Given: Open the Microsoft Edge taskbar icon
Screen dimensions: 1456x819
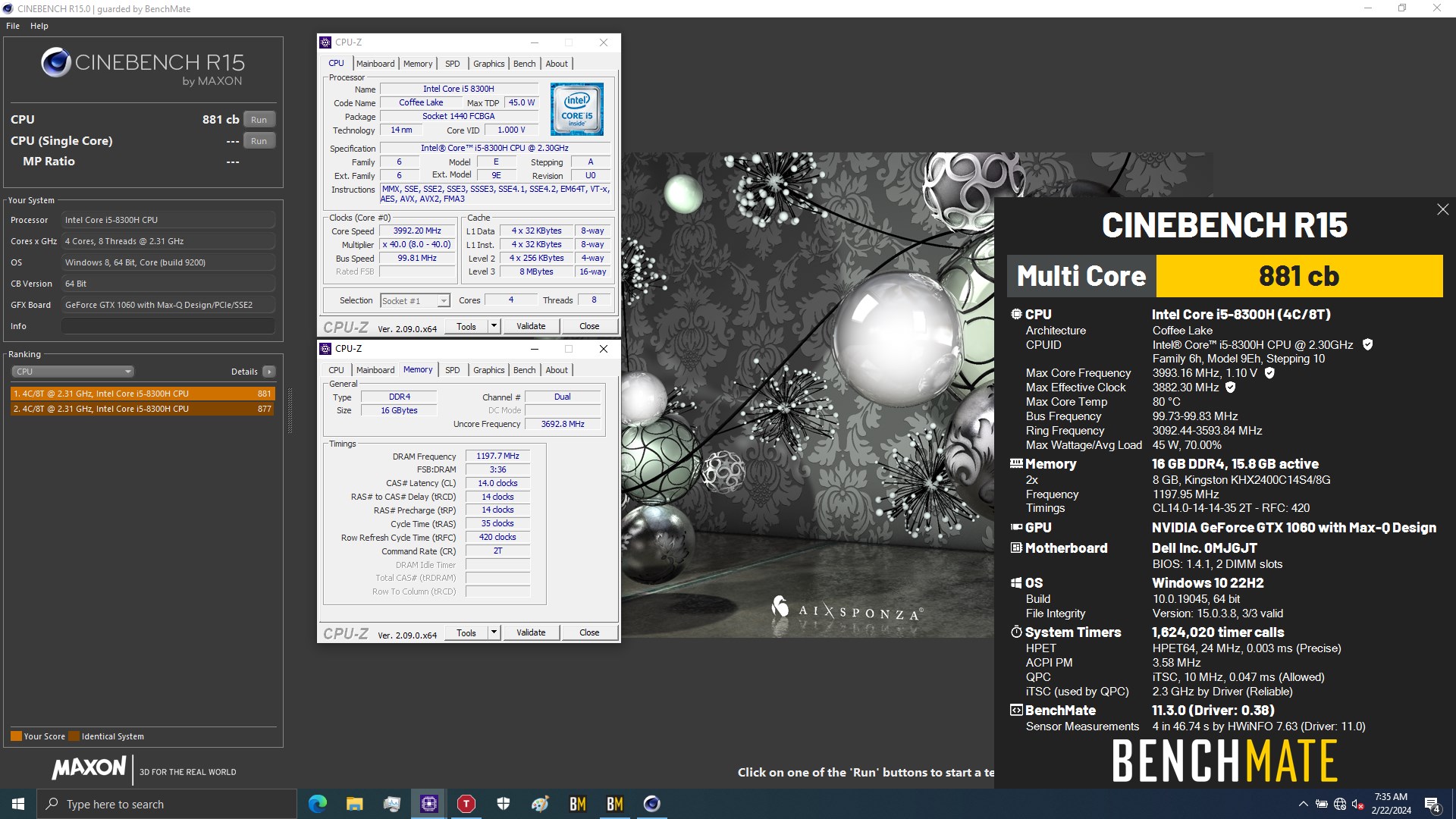Looking at the screenshot, I should pos(317,804).
